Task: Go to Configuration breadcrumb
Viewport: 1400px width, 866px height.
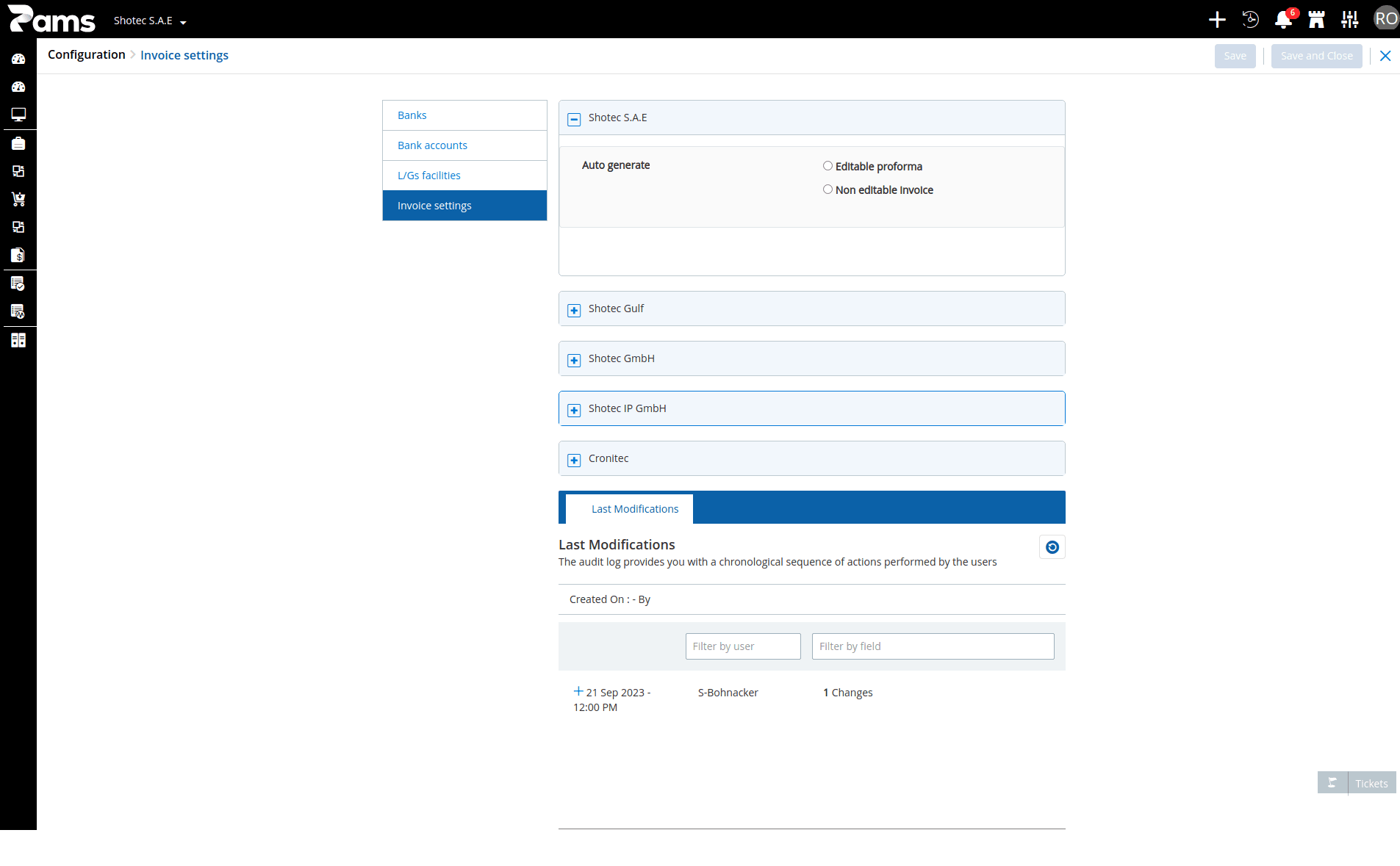Action: [x=87, y=55]
